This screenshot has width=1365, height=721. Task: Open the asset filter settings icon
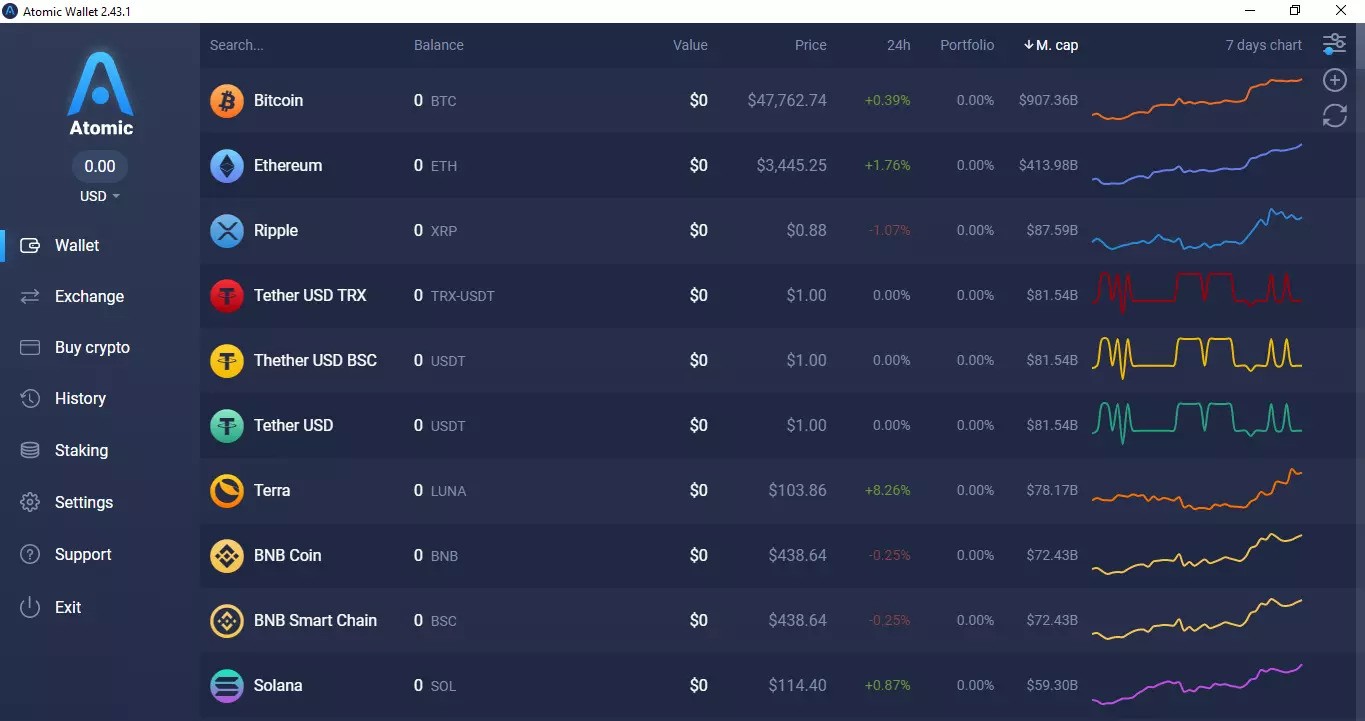click(1334, 44)
